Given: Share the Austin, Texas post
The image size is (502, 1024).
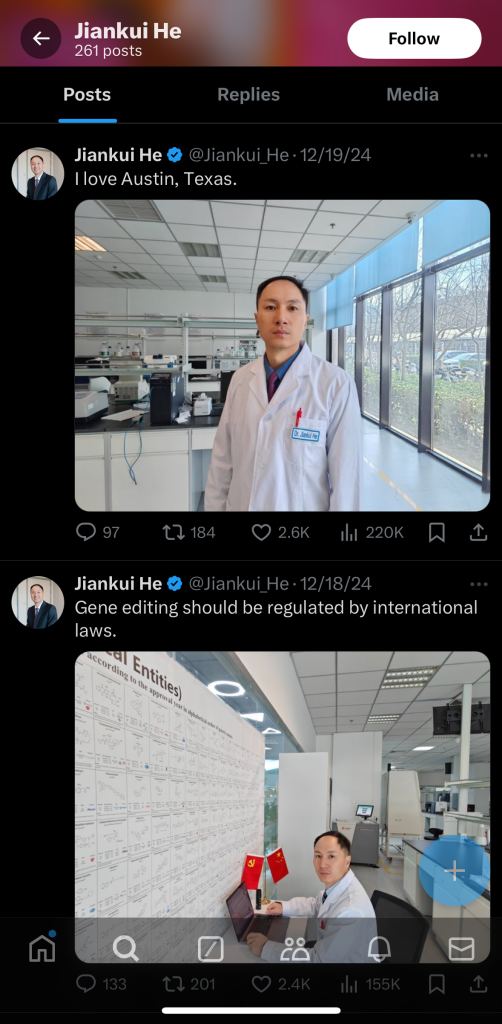Looking at the screenshot, I should [478, 532].
